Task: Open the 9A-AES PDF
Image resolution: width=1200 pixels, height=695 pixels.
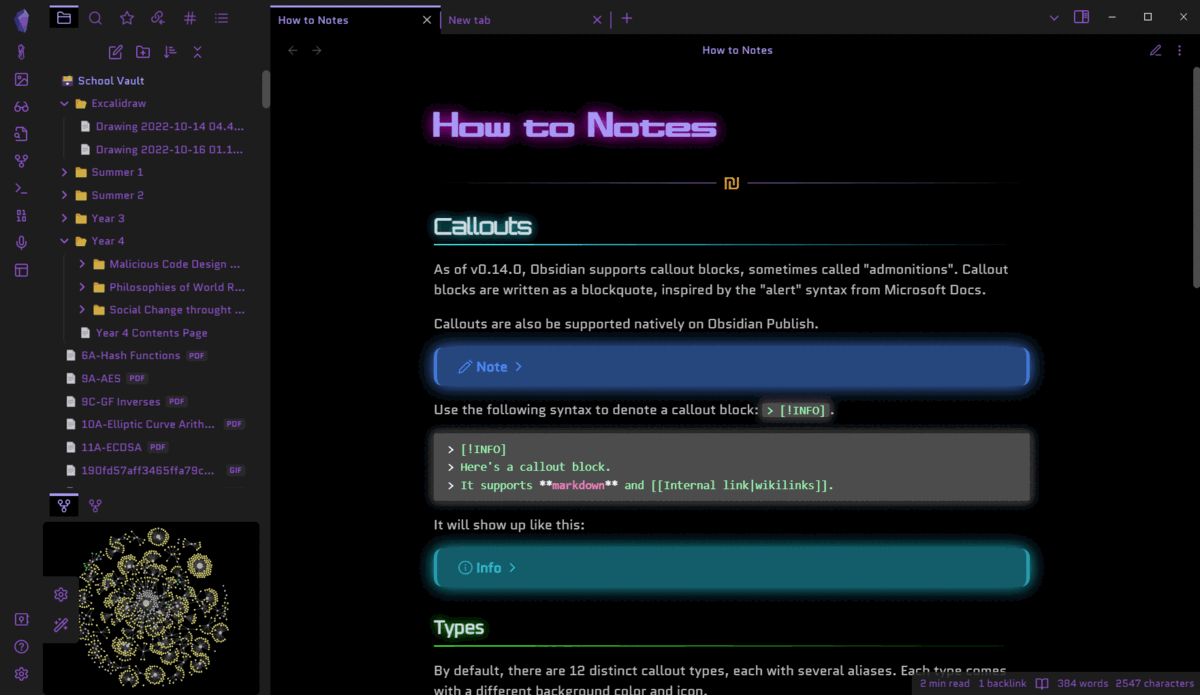Action: (x=102, y=378)
